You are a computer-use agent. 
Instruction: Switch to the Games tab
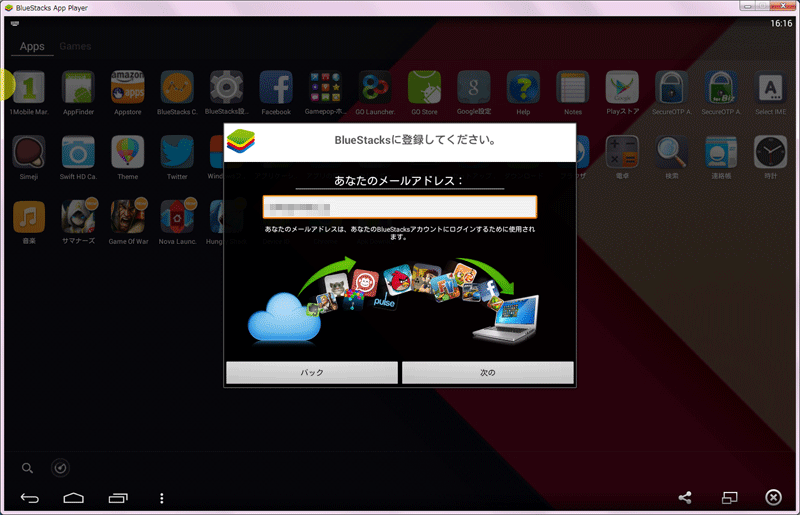[75, 46]
